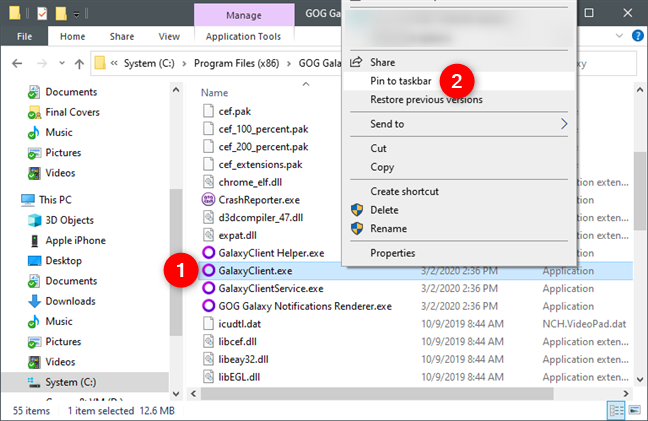Screen dimensions: 648x421
Task: Choose Rename in the context menu
Action: pos(459,228)
